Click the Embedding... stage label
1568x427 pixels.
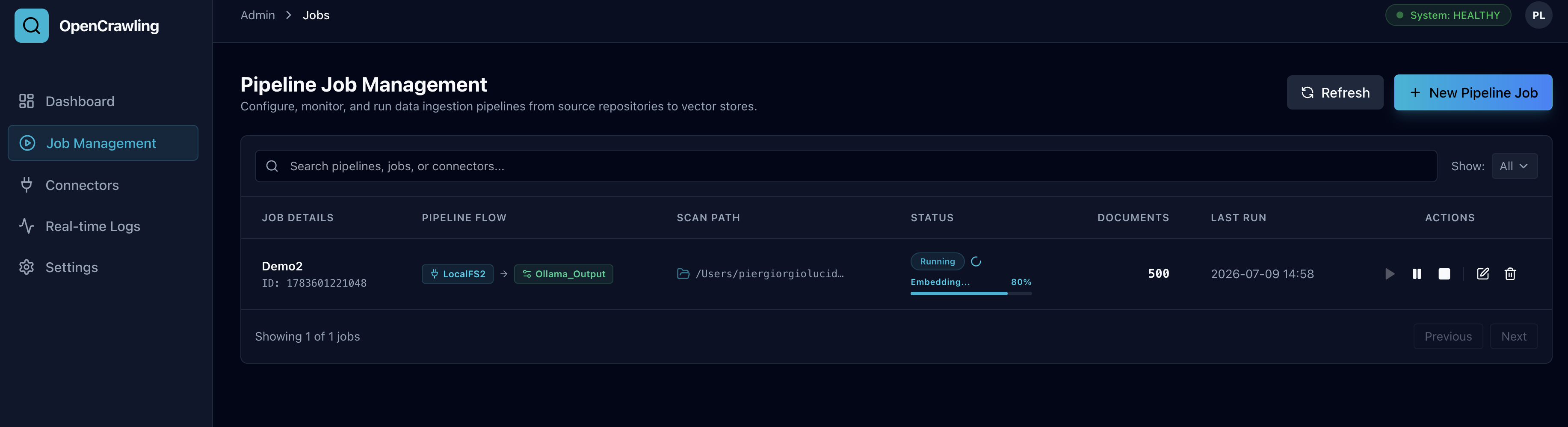[x=941, y=282]
